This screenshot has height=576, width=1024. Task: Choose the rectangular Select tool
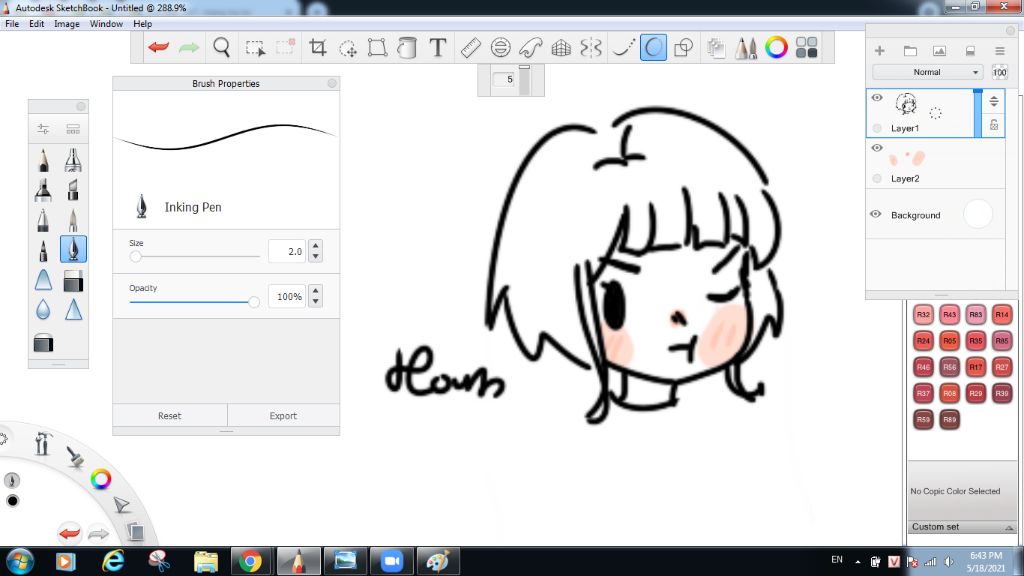pyautogui.click(x=255, y=48)
